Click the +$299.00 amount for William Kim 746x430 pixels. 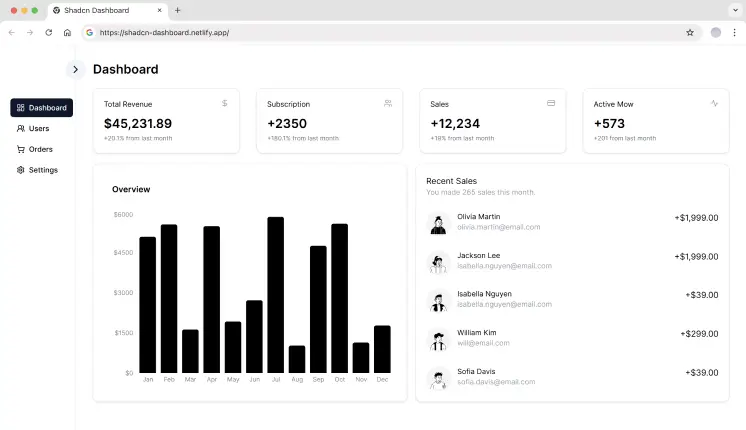tap(699, 334)
